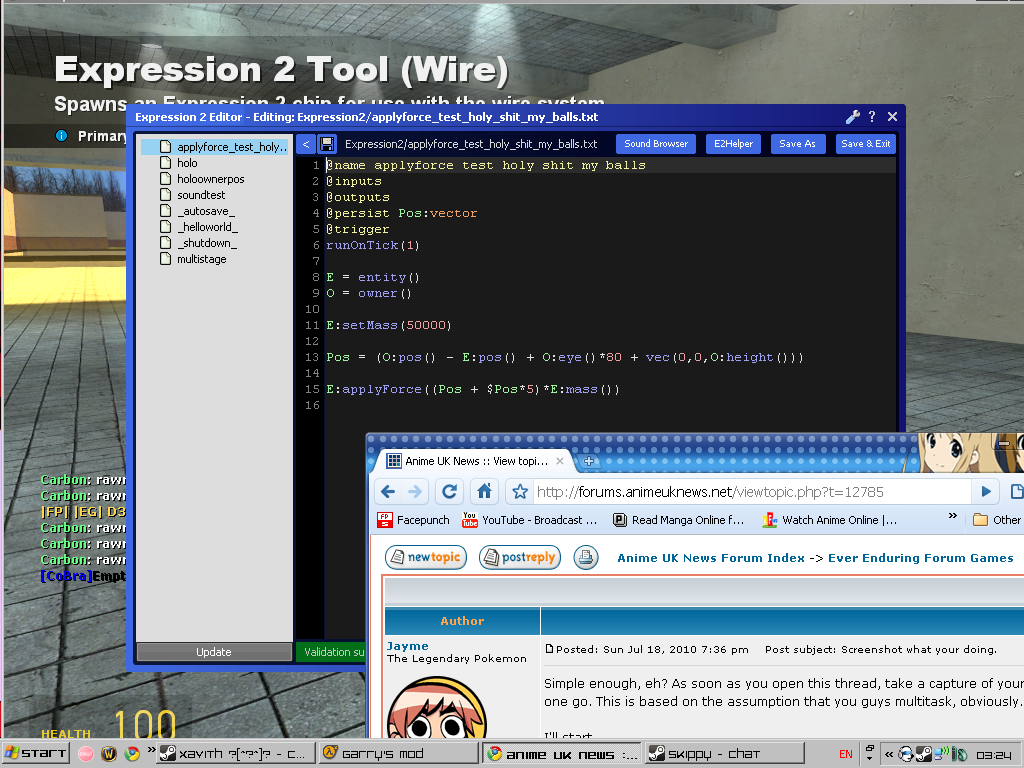Viewport: 1024px width, 768px height.
Task: Switch to Garry's Mod in the taskbar
Action: tap(398, 754)
